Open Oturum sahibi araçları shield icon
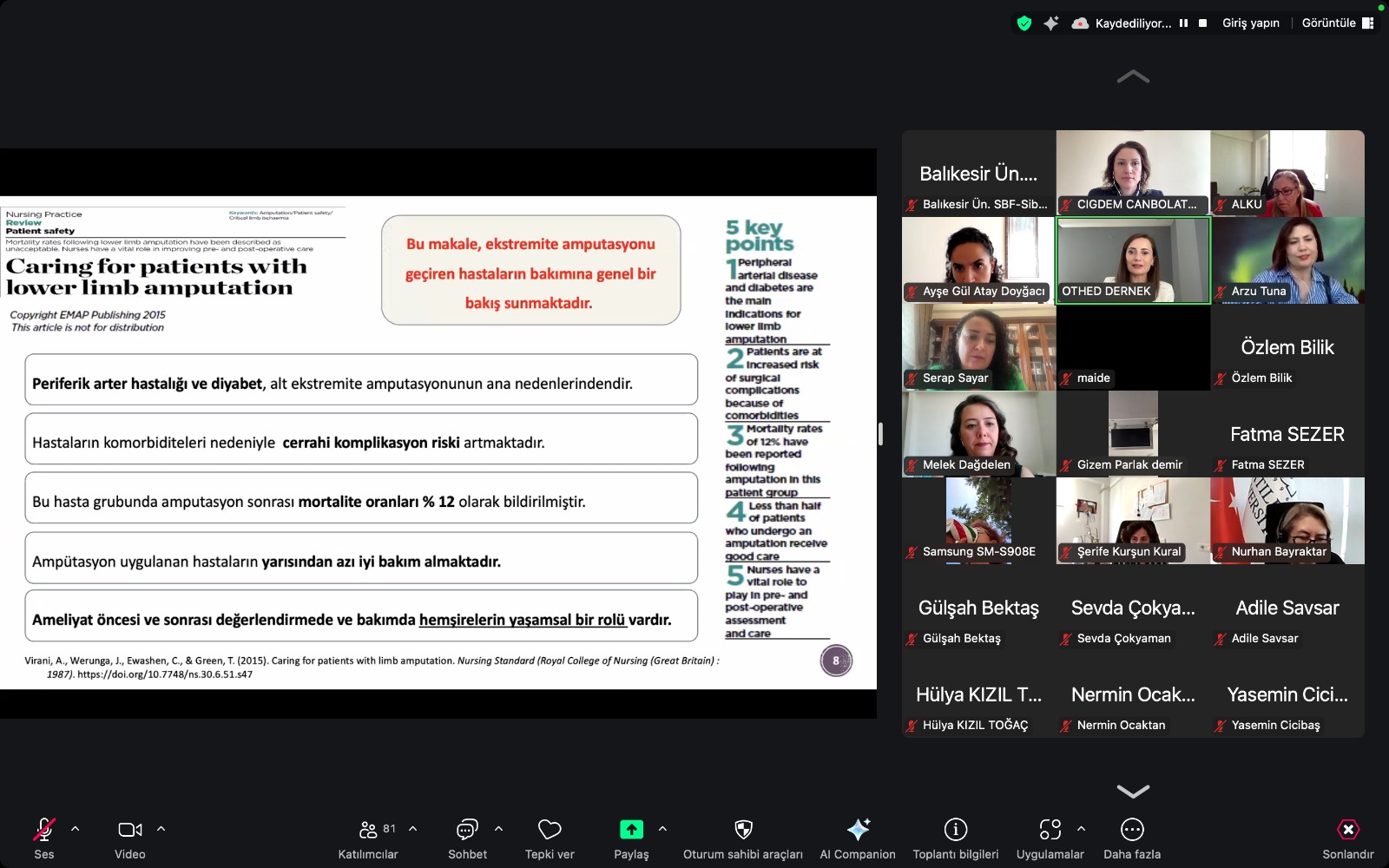 click(743, 838)
